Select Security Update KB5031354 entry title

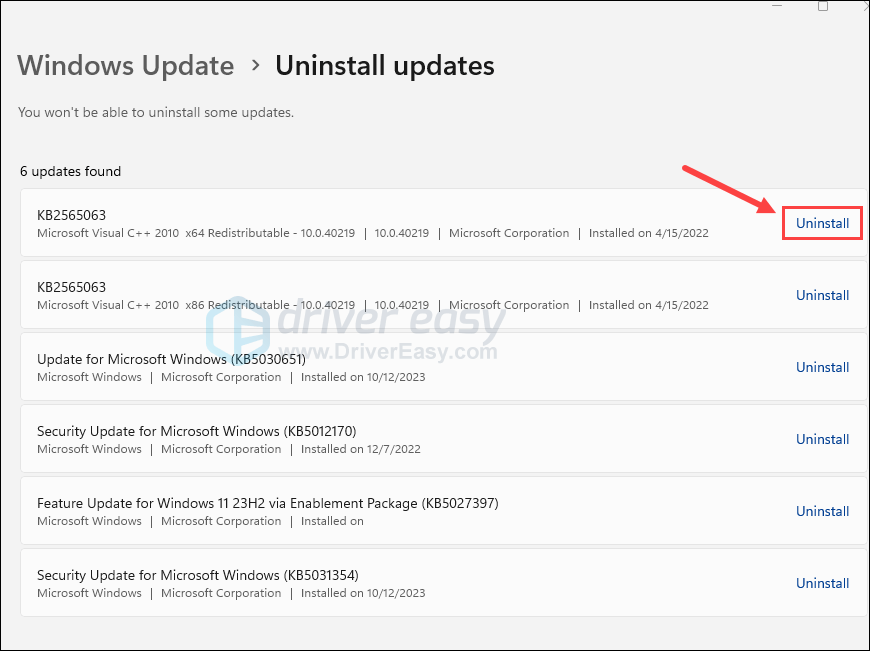coord(197,575)
